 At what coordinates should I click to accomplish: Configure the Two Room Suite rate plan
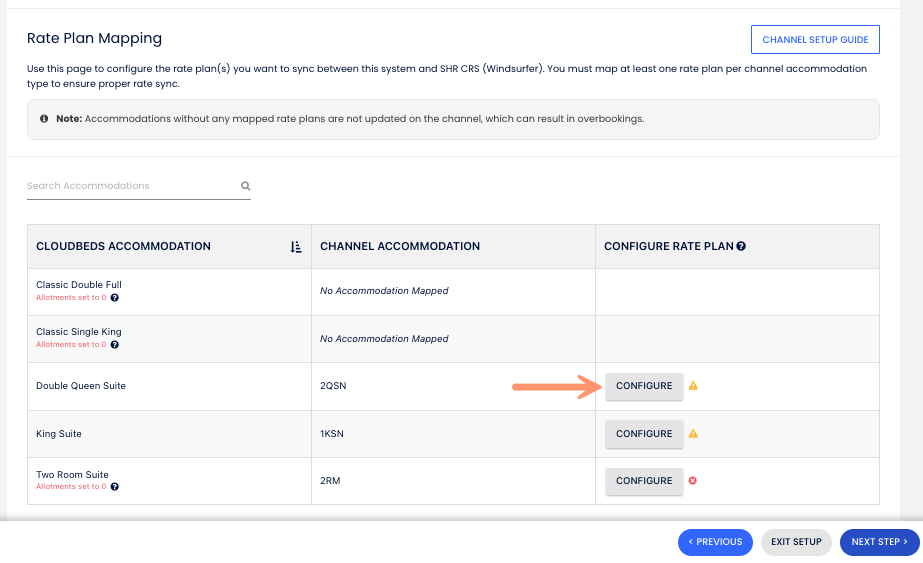point(644,481)
